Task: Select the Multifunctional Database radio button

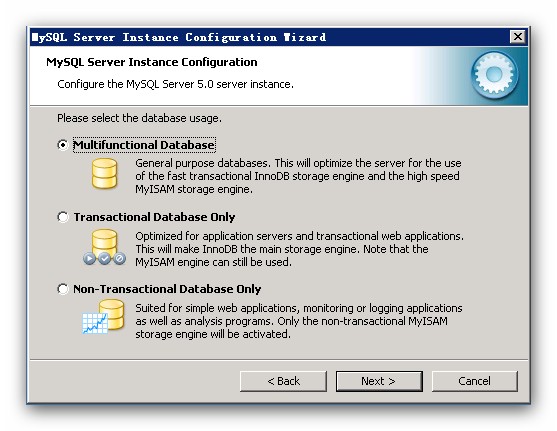Action: pyautogui.click(x=63, y=145)
